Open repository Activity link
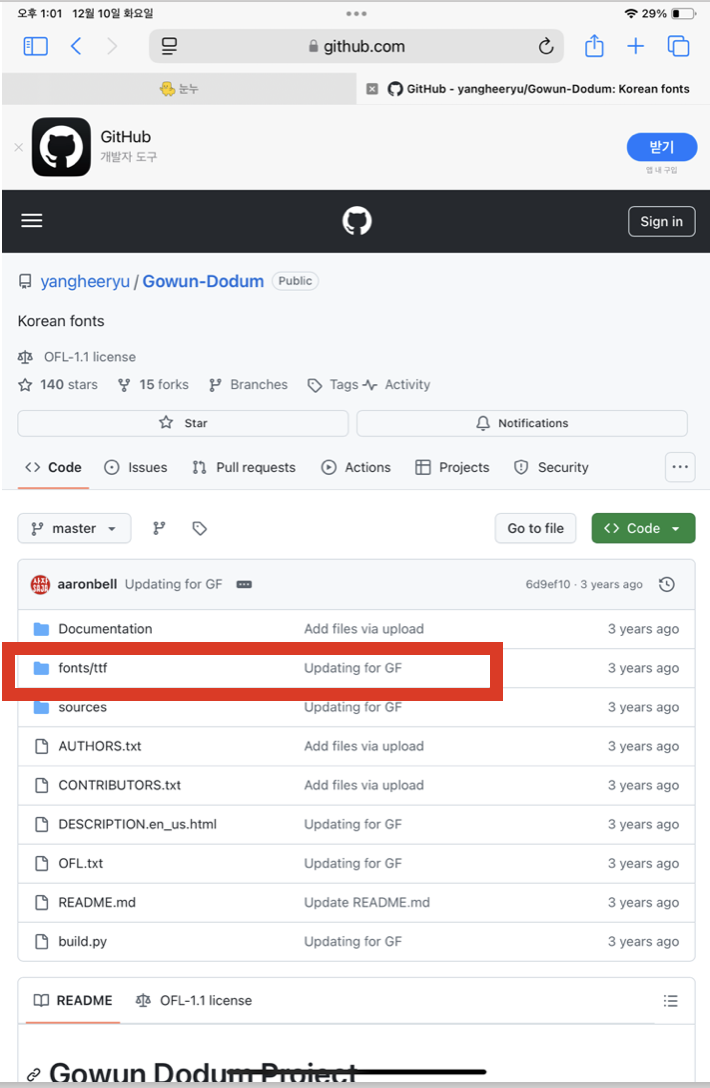 pos(398,384)
